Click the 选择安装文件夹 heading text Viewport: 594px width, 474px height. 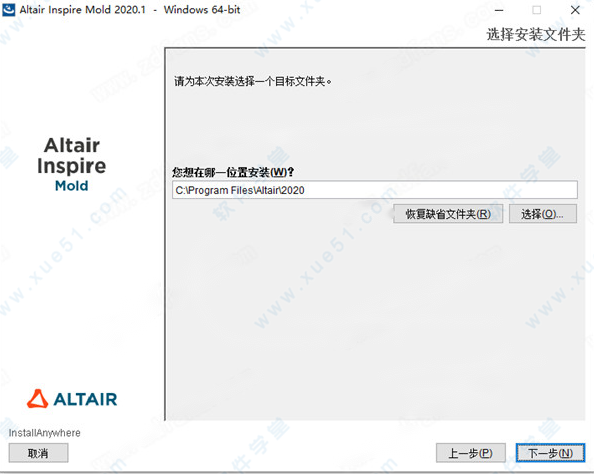tap(536, 34)
